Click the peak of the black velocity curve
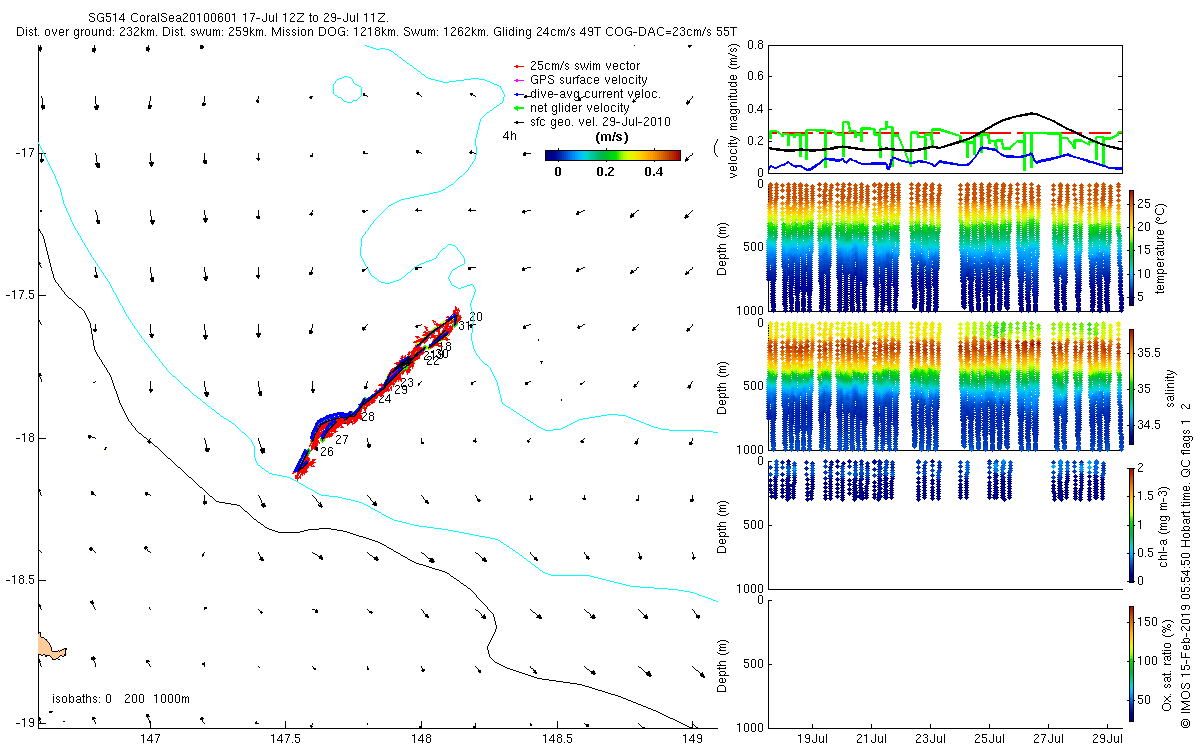 click(x=1034, y=113)
